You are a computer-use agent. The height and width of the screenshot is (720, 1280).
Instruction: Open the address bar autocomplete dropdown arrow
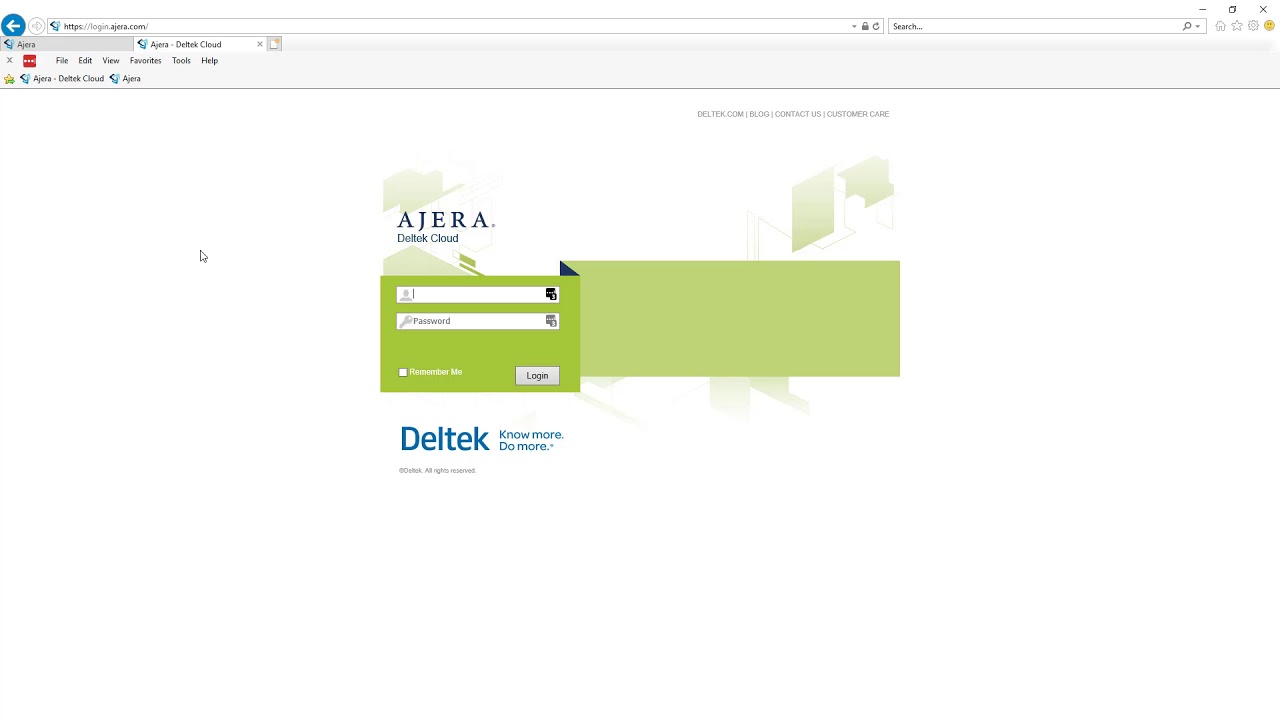tap(854, 27)
